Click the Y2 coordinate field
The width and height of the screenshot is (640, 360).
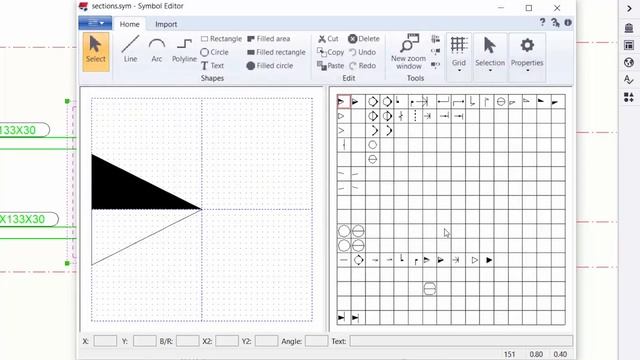point(266,341)
